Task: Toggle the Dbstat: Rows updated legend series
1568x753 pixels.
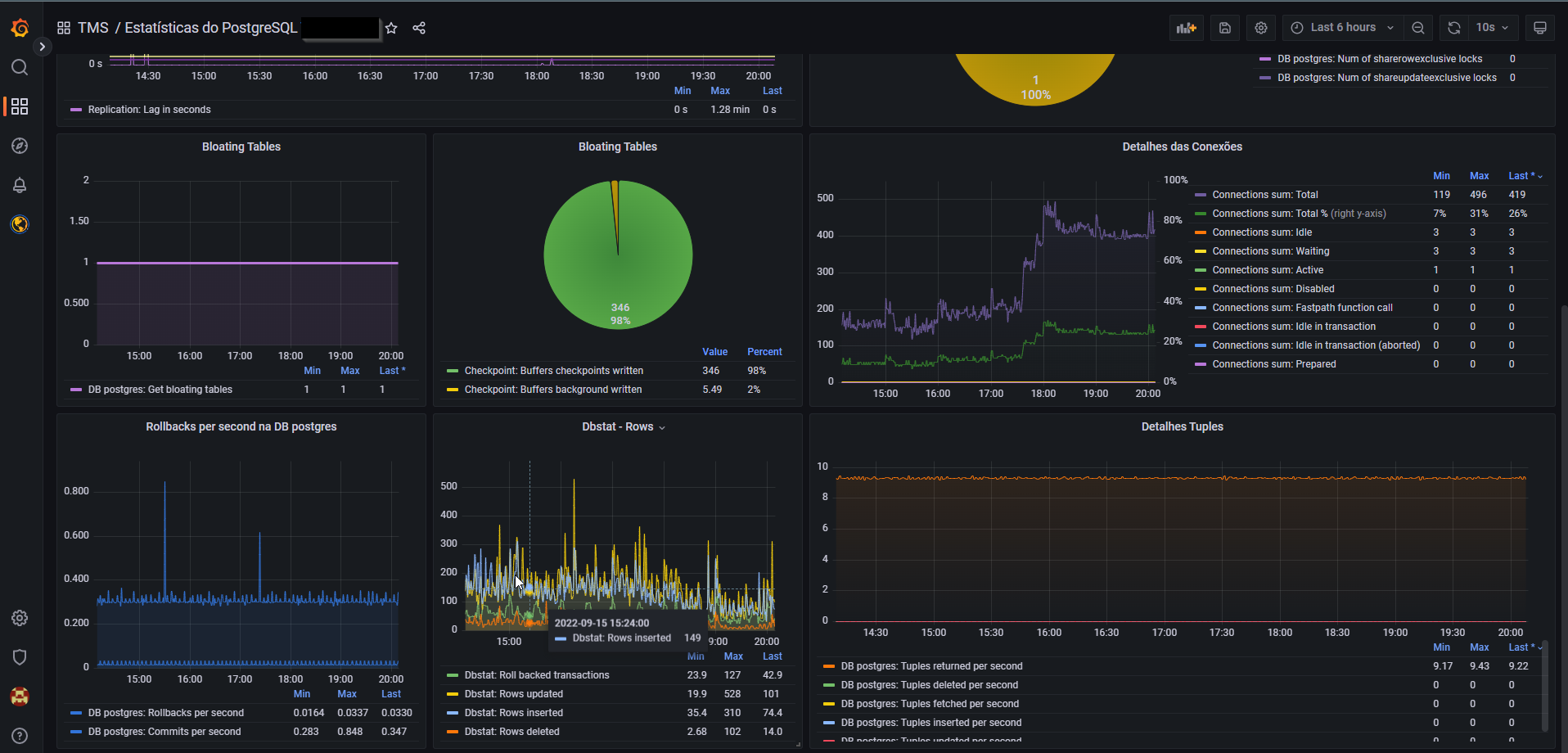Action: [513, 694]
